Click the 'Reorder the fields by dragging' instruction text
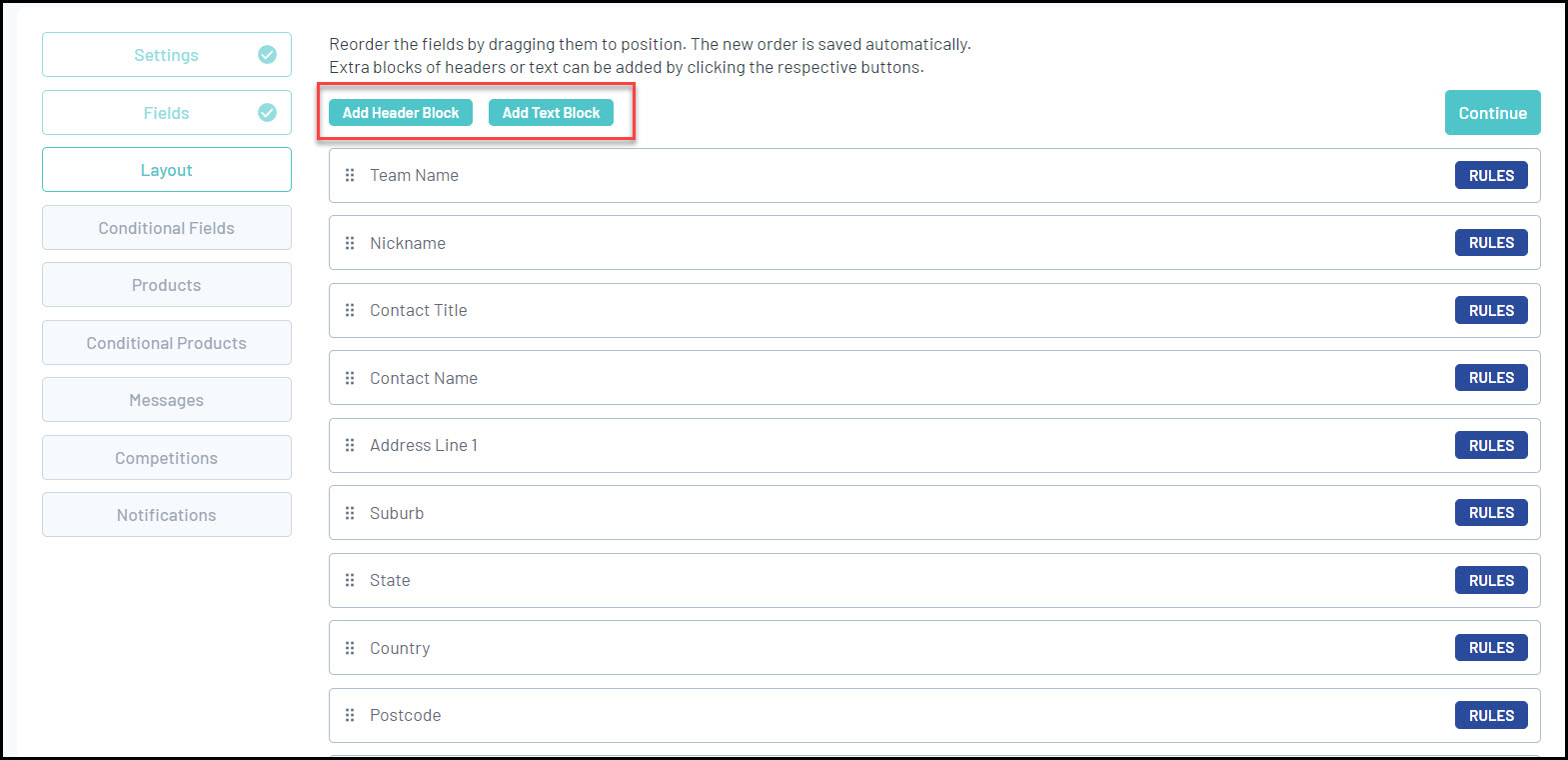Viewport: 1568px width, 760px height. [x=650, y=44]
